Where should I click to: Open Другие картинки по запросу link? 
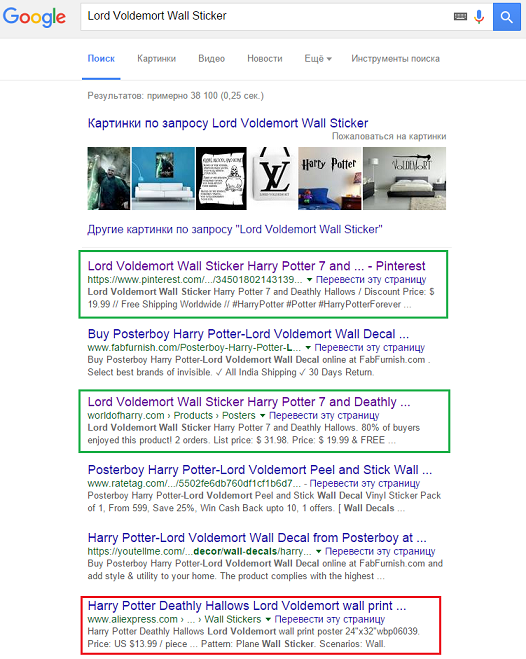tap(235, 229)
